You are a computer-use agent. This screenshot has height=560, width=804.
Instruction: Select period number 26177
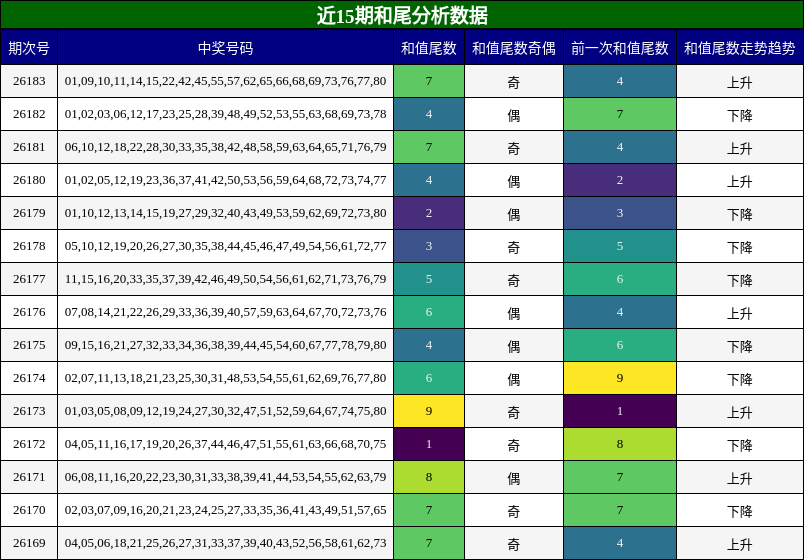tap(29, 279)
